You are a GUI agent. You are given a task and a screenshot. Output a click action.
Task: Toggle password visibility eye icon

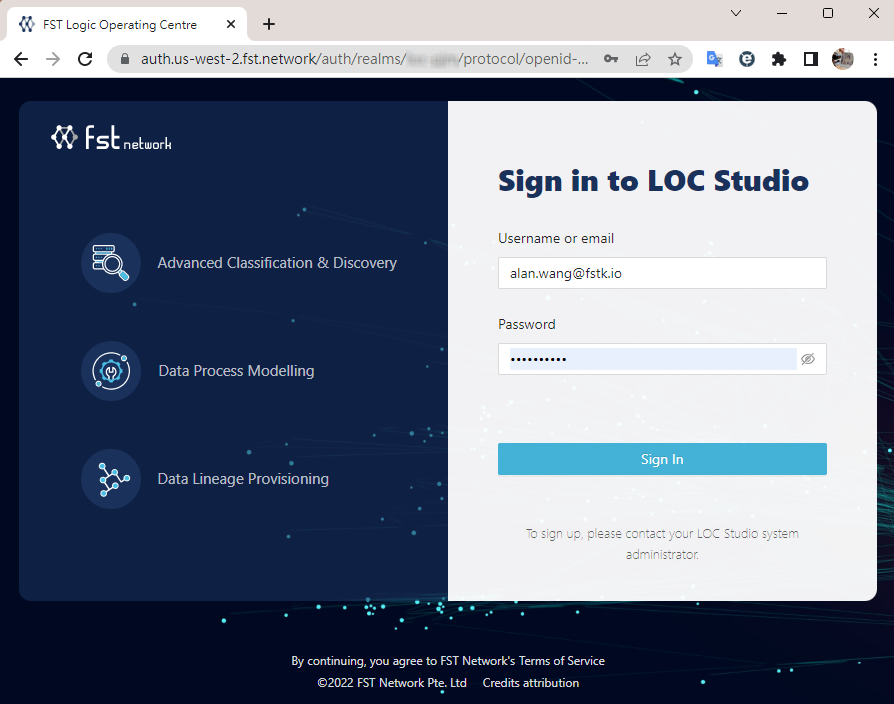[808, 359]
